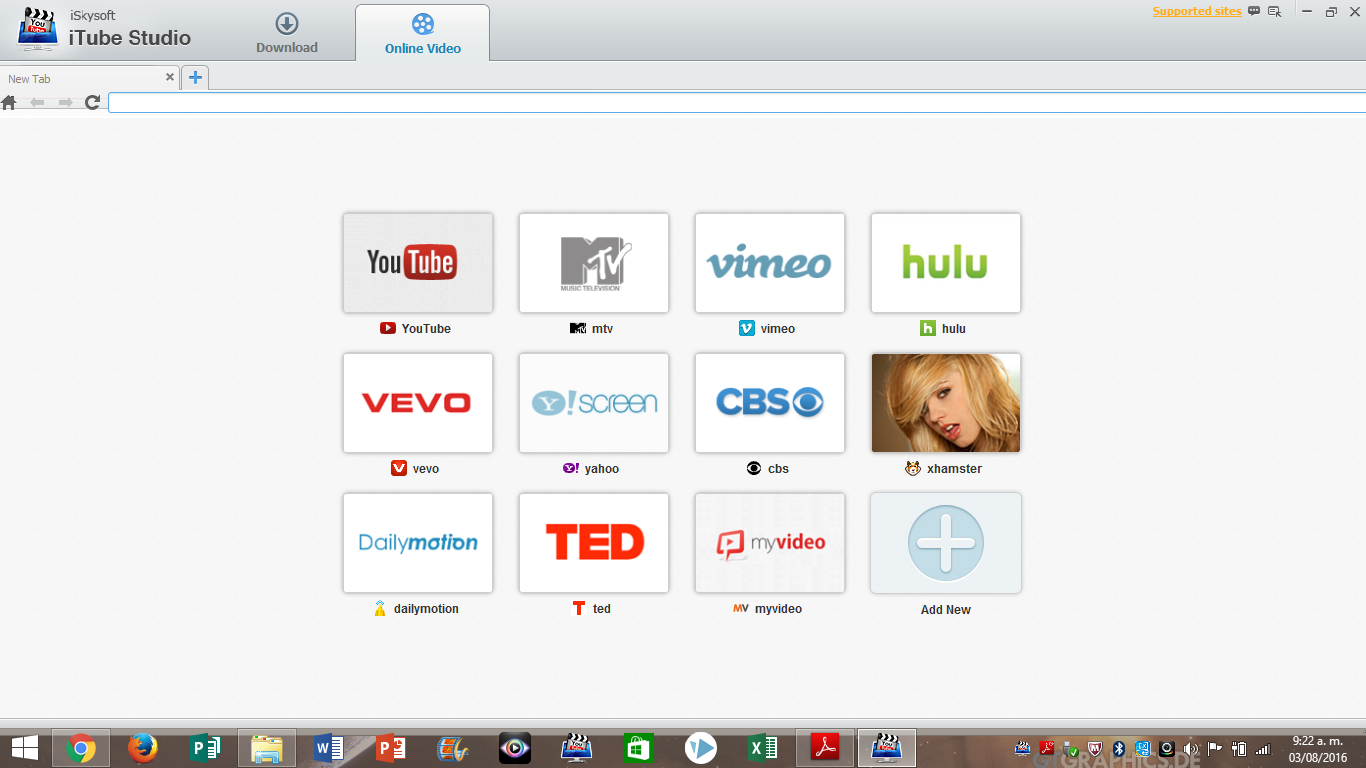This screenshot has height=768, width=1366.
Task: Open the Supported sites link
Action: pos(1197,12)
